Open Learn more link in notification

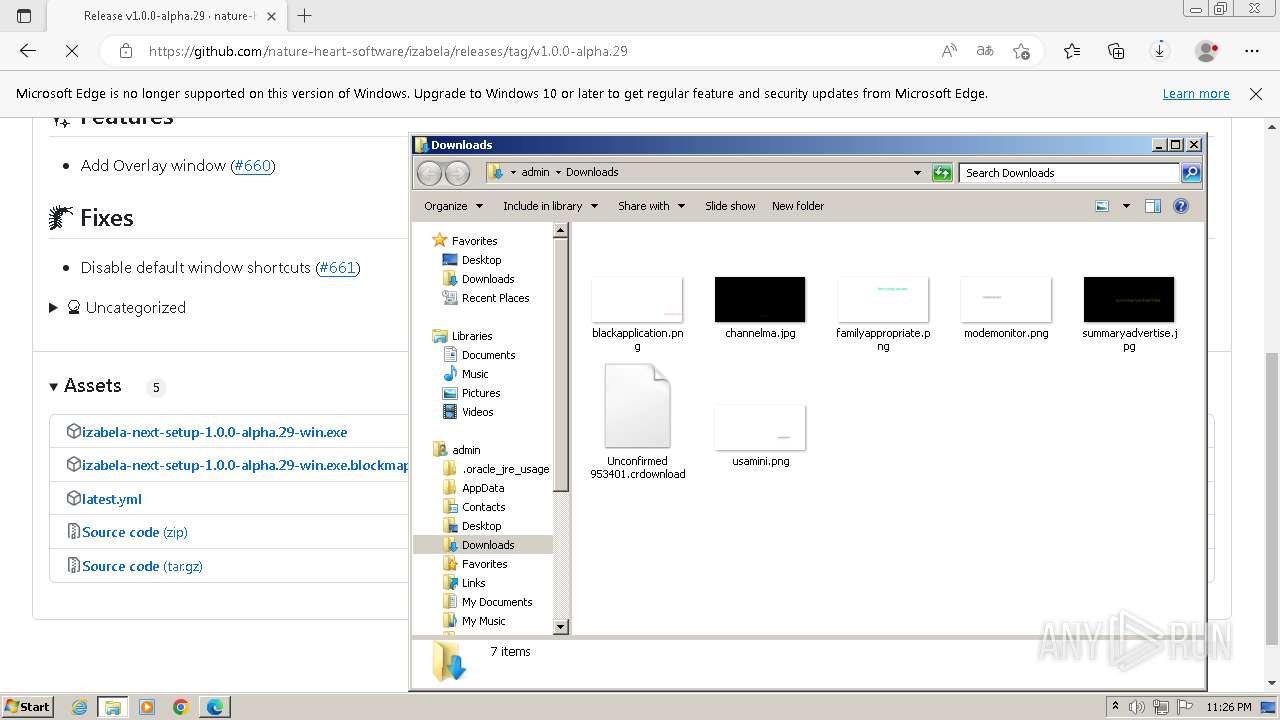[x=1196, y=93]
